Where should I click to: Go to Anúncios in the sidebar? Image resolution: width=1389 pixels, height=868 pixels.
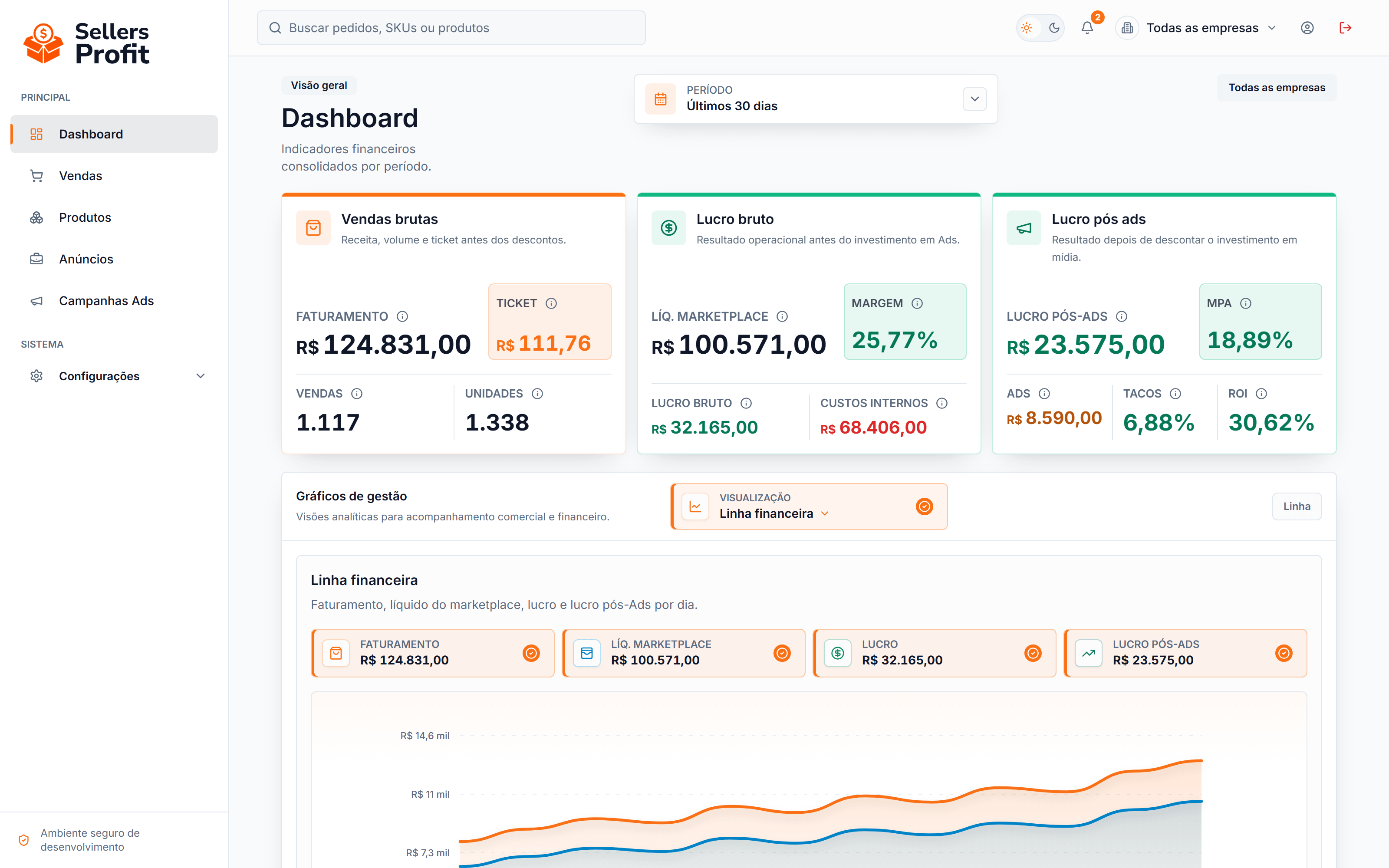[114, 259]
